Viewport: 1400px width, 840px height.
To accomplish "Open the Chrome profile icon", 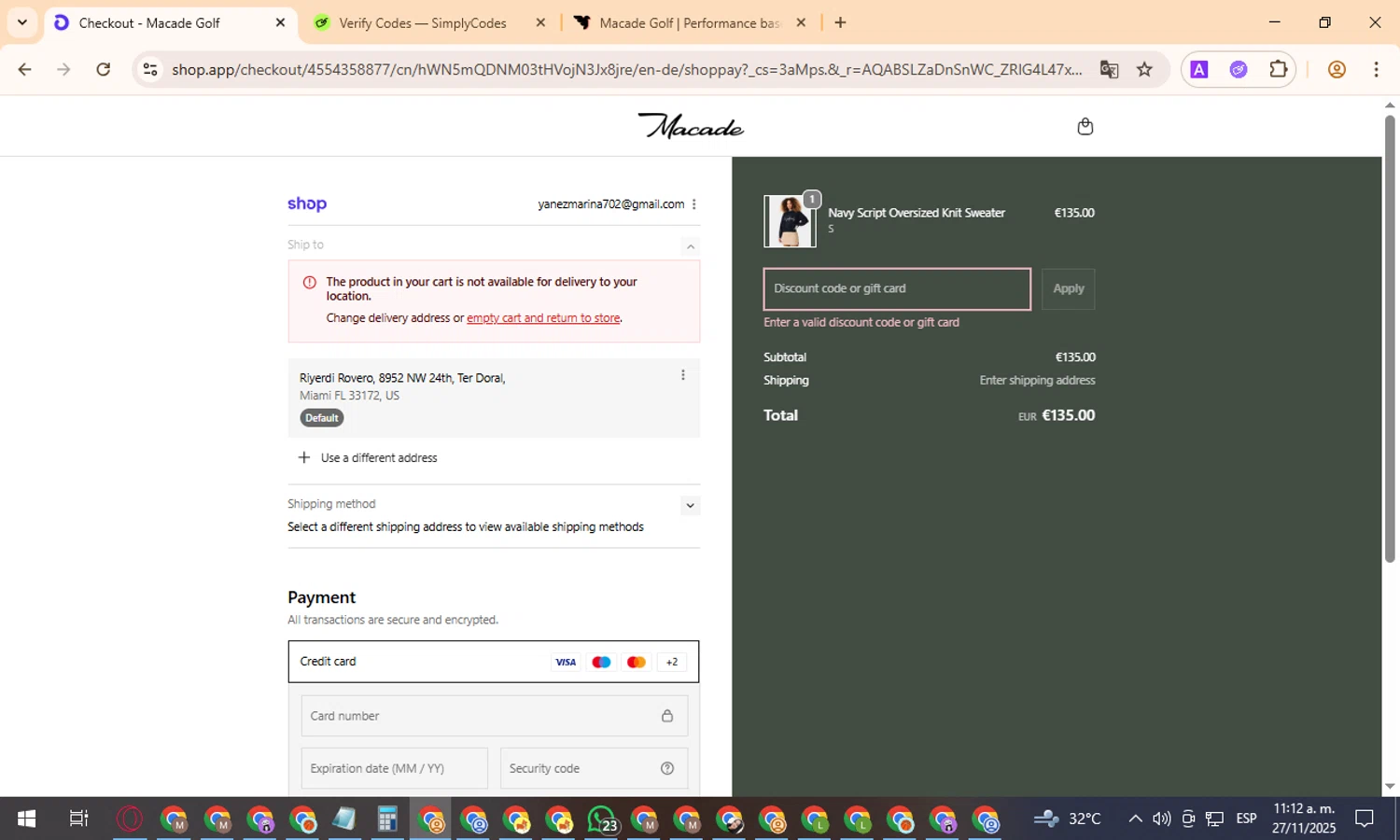I will click(x=1337, y=69).
